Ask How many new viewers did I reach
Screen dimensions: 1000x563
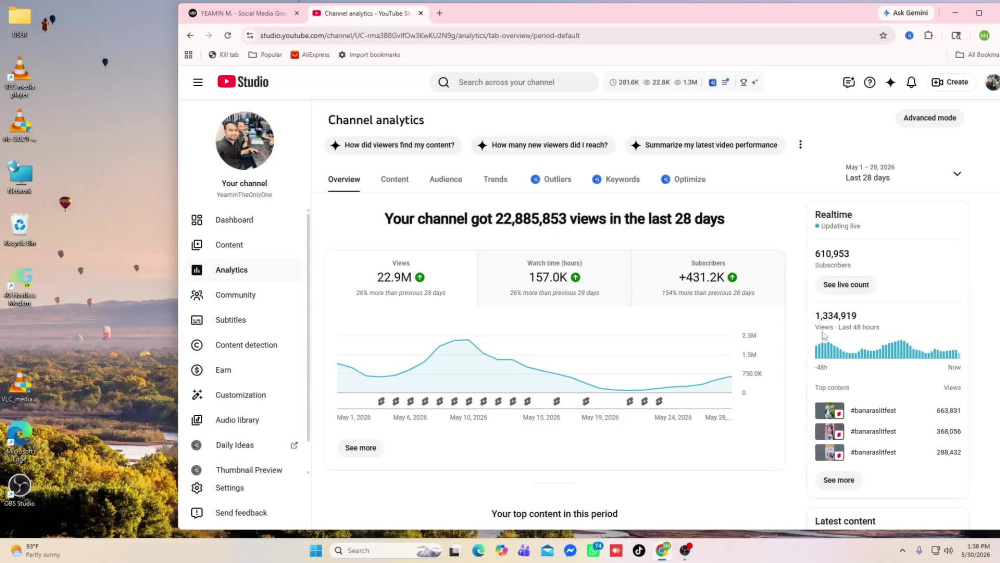[x=543, y=145]
